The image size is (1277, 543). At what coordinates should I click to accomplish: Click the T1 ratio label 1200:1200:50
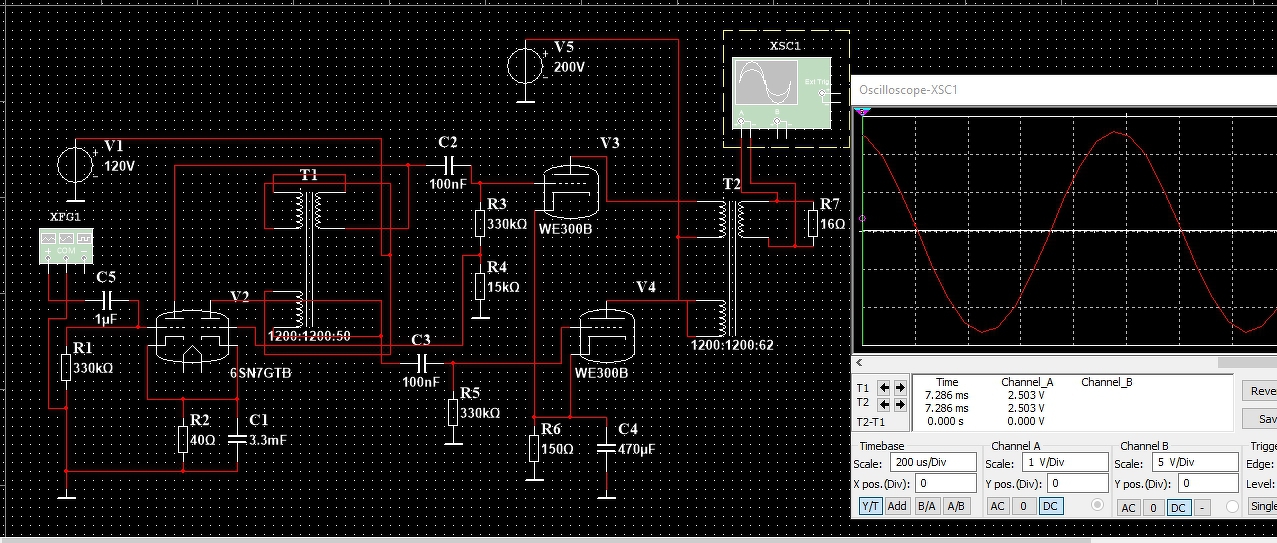pyautogui.click(x=309, y=336)
